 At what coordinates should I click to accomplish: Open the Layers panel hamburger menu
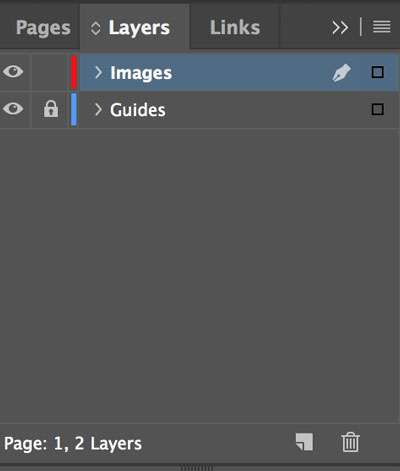pyautogui.click(x=382, y=27)
